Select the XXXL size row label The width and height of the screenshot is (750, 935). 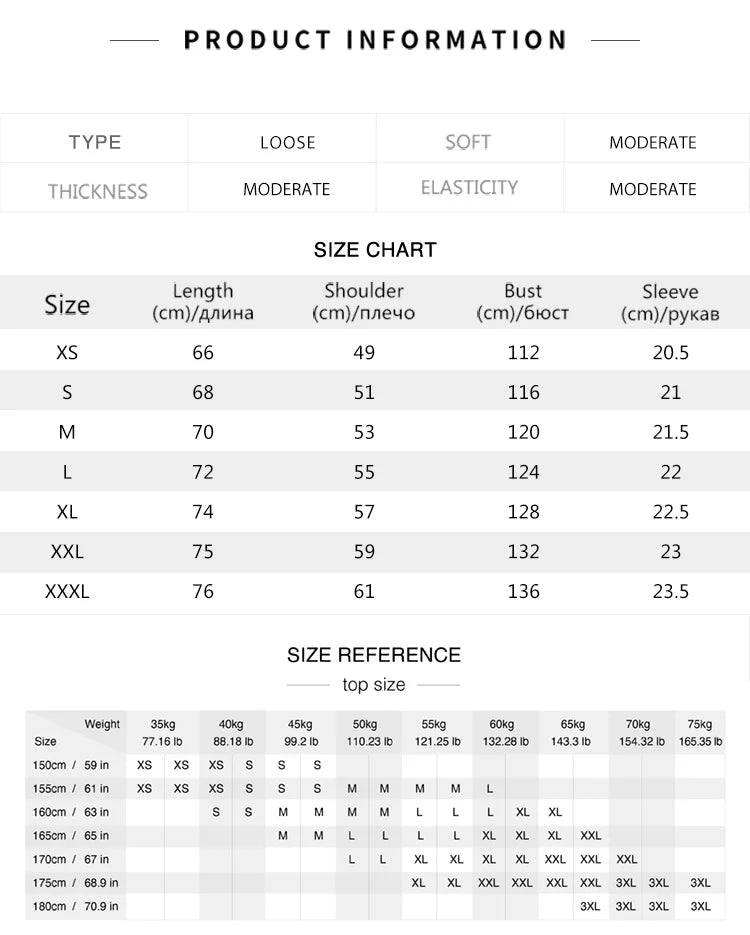tap(67, 592)
